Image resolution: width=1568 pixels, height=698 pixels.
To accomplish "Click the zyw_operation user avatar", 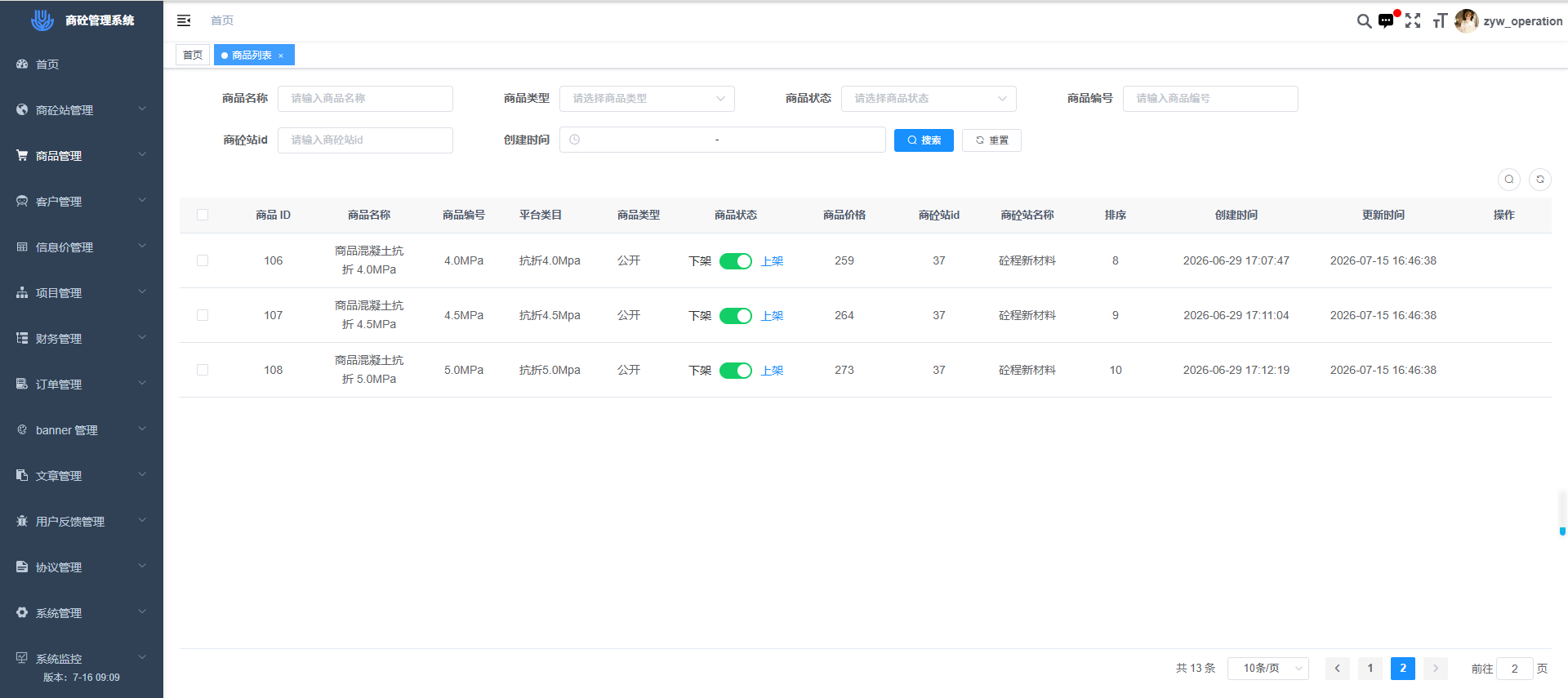I will click(1467, 21).
